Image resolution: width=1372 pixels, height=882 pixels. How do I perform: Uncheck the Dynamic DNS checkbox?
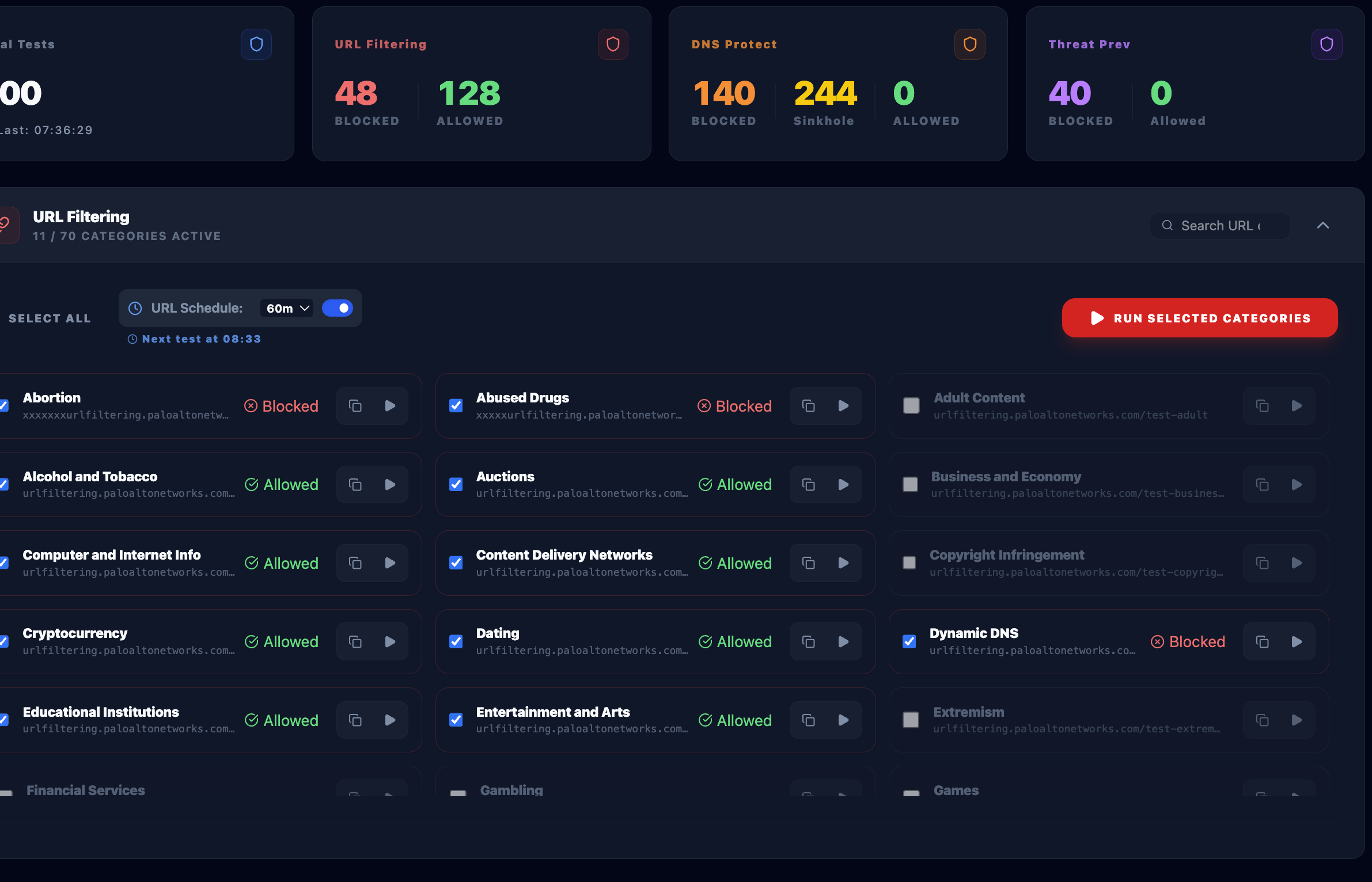[x=909, y=641]
